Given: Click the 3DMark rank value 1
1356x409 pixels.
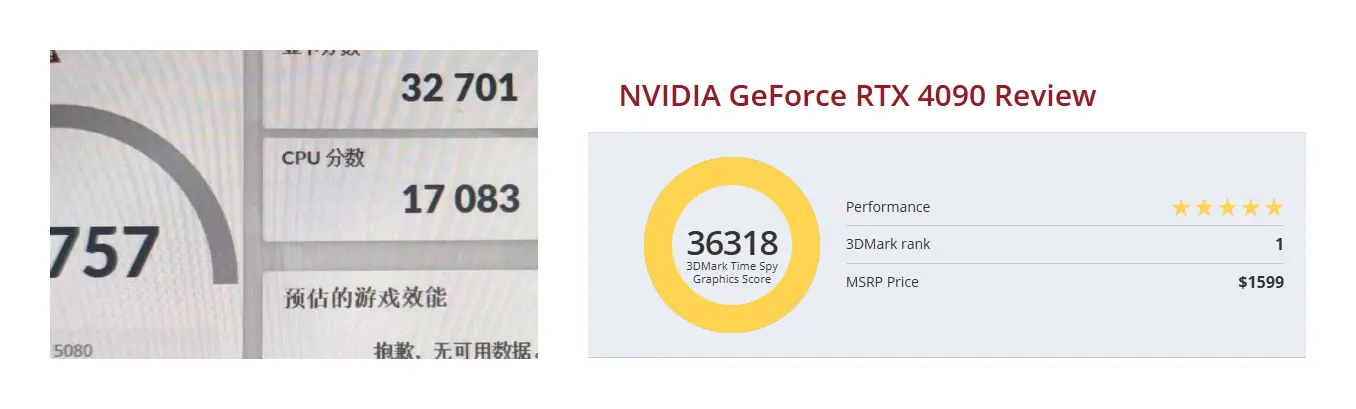Looking at the screenshot, I should pos(1279,244).
